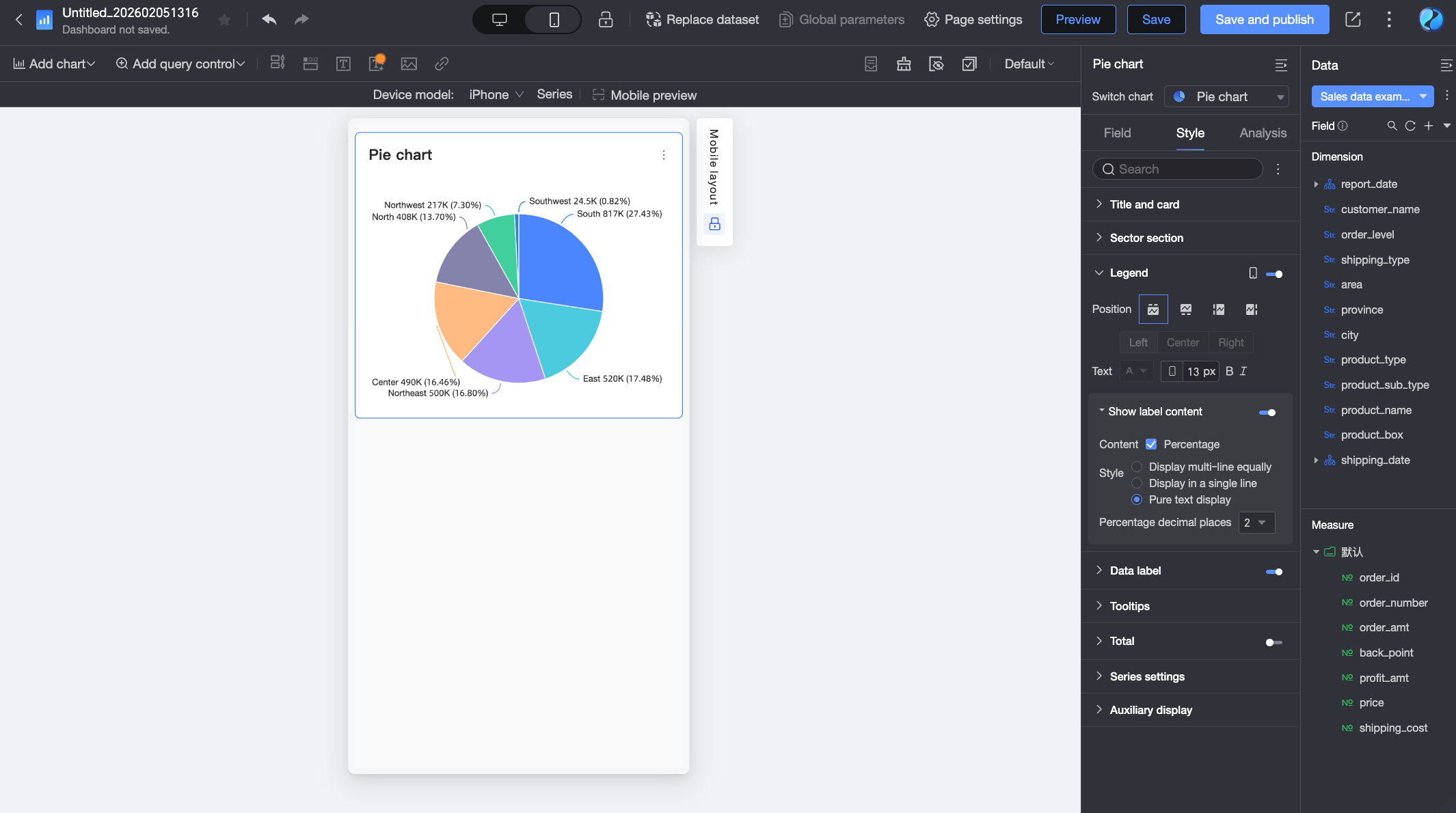Insert a text box widget icon
The height and width of the screenshot is (813, 1456).
[x=343, y=64]
